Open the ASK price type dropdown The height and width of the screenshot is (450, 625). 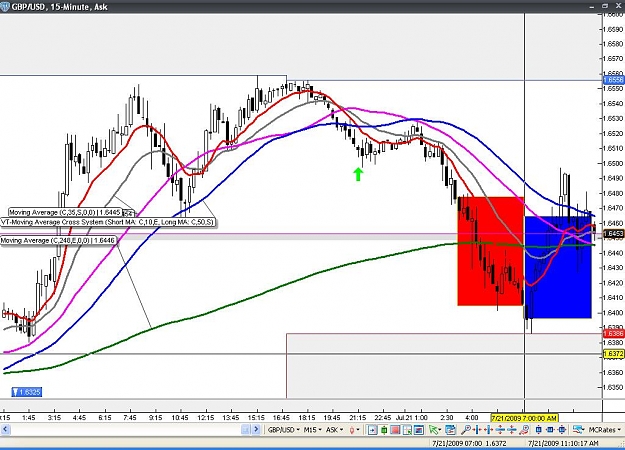(334, 430)
